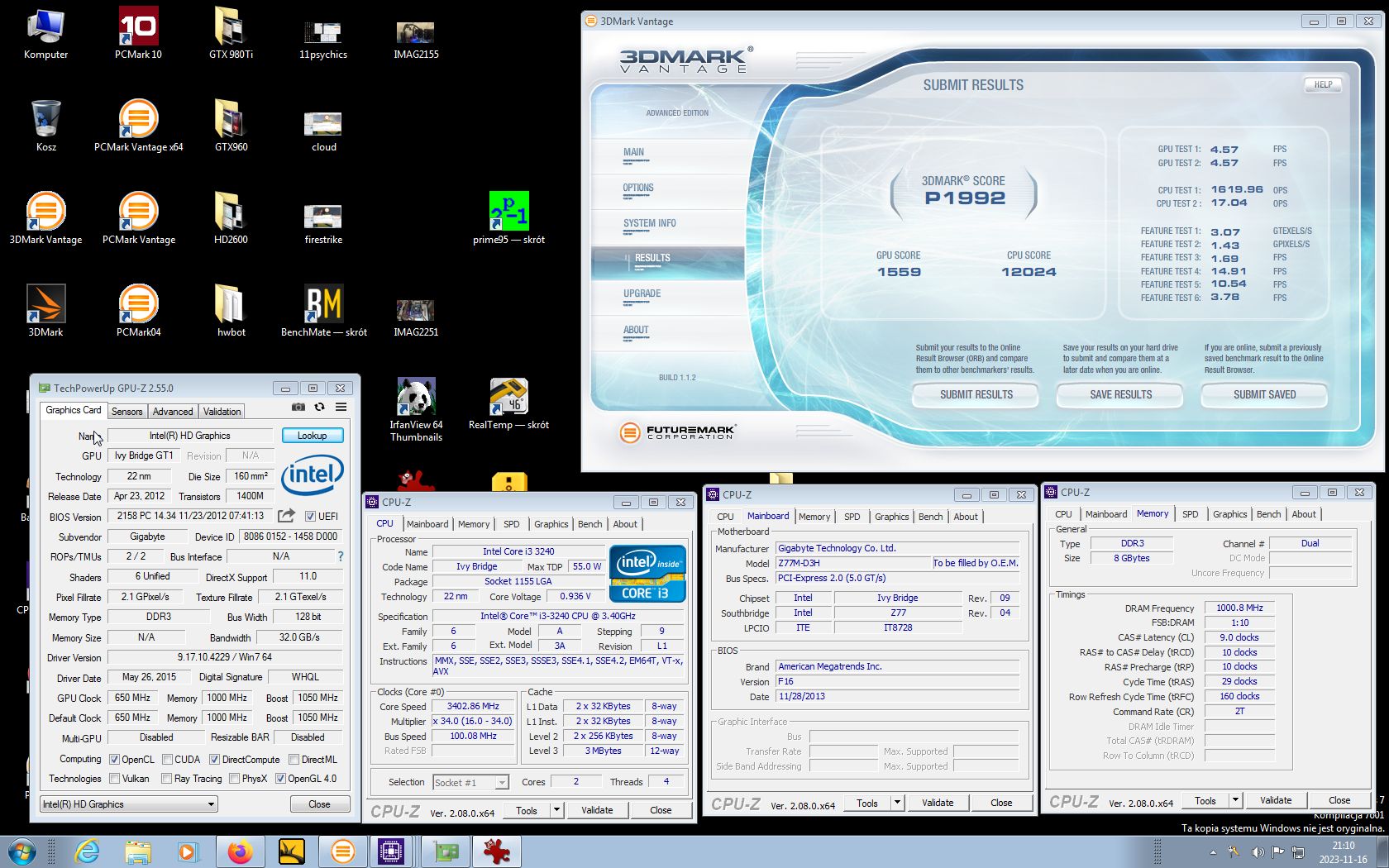The width and height of the screenshot is (1389, 868).
Task: Click Bus Interface question mark in GPU-Z
Action: [x=340, y=556]
